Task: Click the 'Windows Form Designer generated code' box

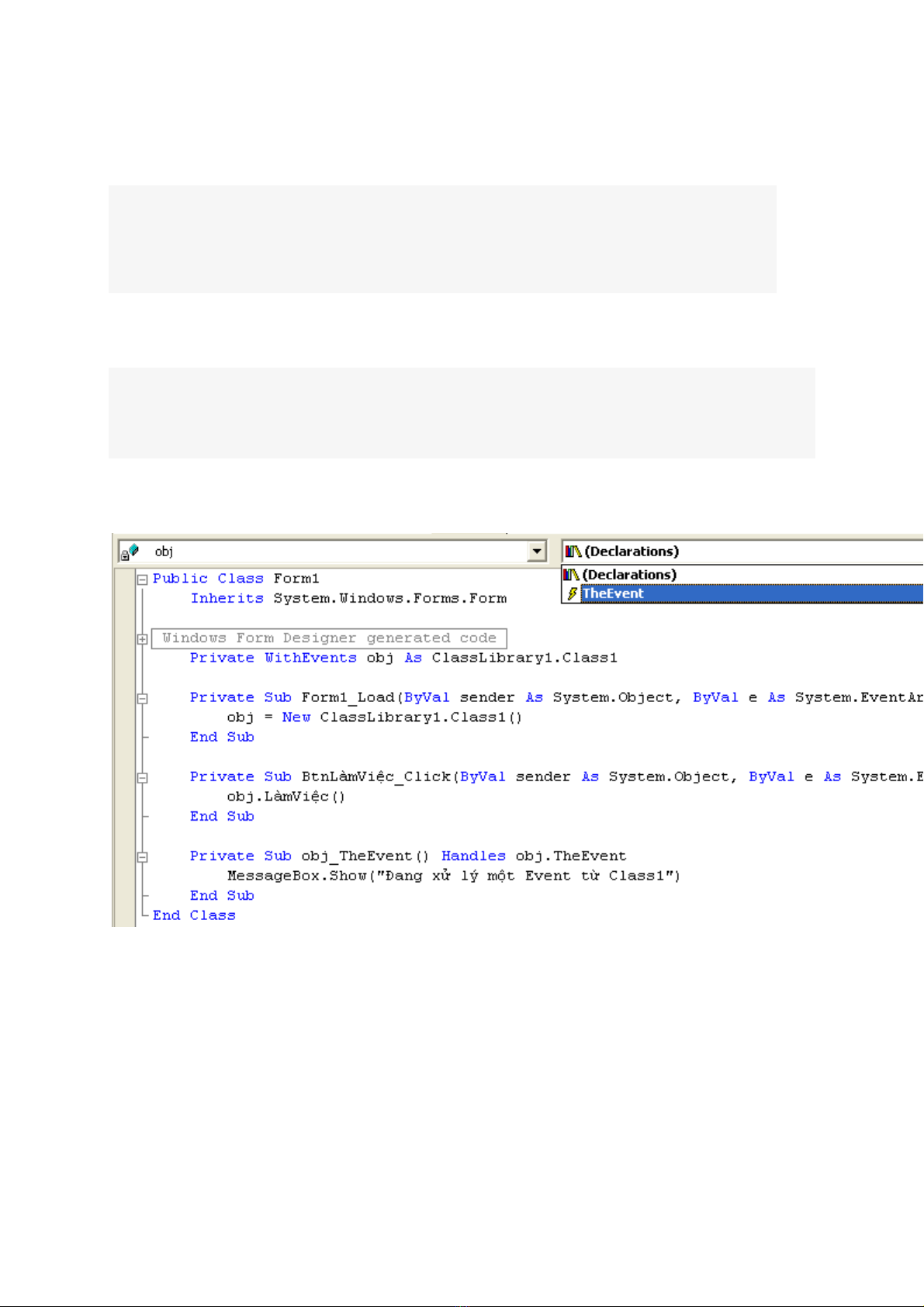Action: click(329, 638)
